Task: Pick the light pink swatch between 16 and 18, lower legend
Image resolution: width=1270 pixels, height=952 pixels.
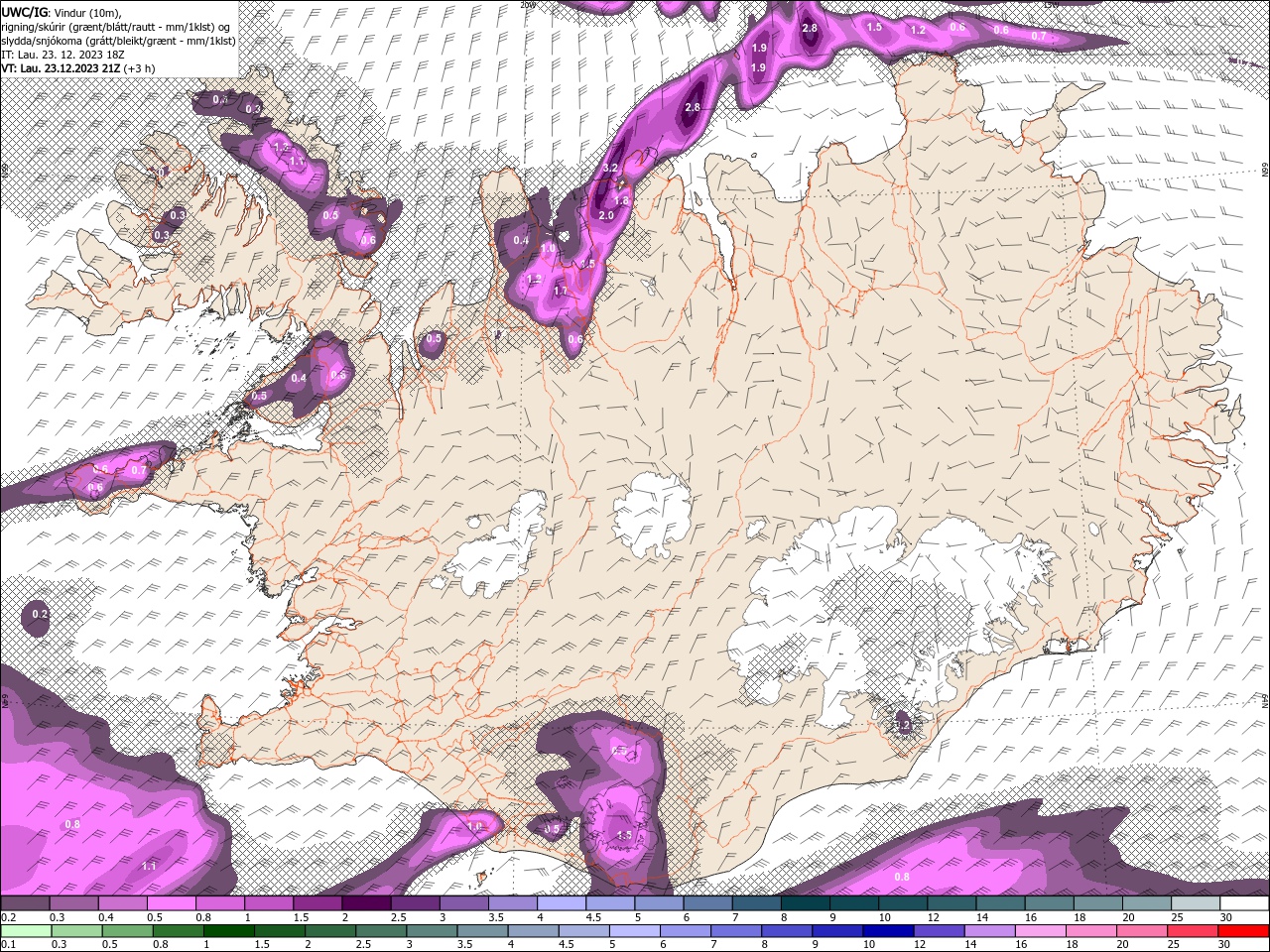Action: coord(1041,930)
